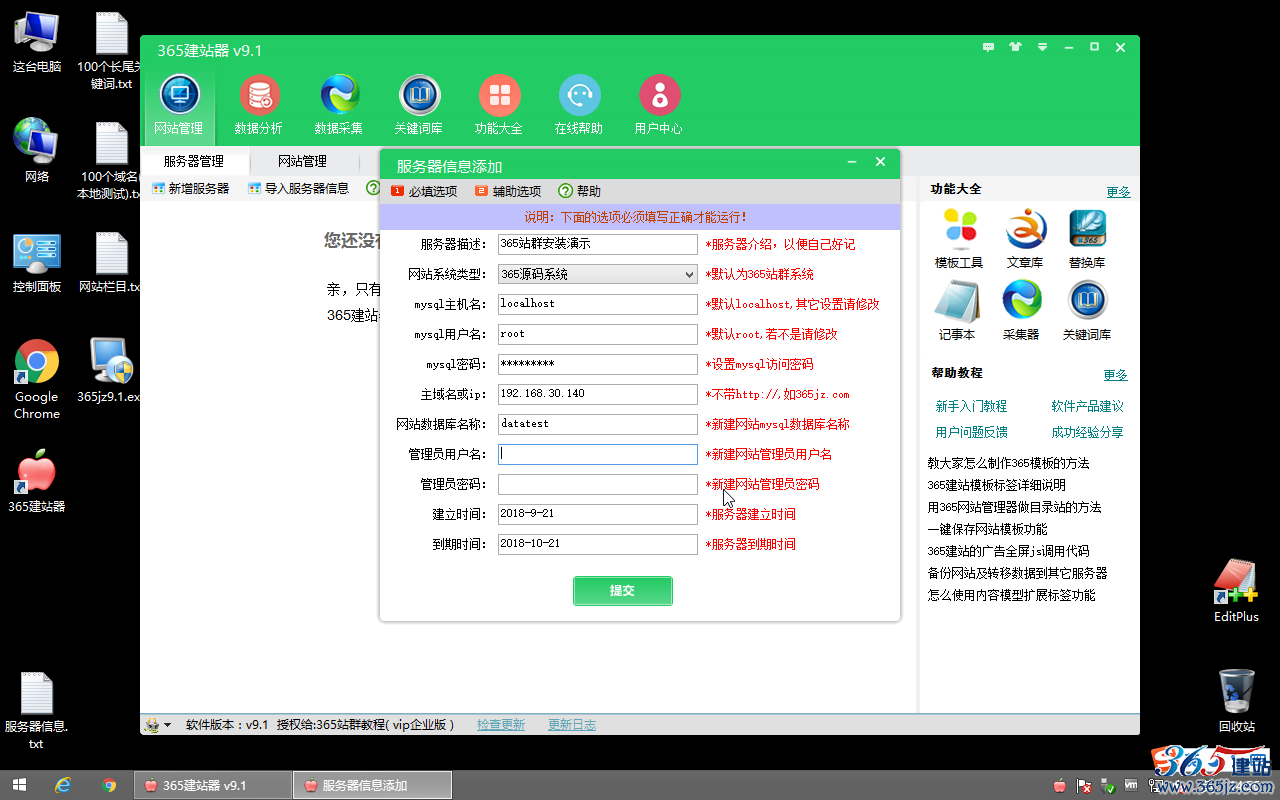The width and height of the screenshot is (1280, 800).
Task: Select the 必填选项 tab in dialog
Action: 424,191
